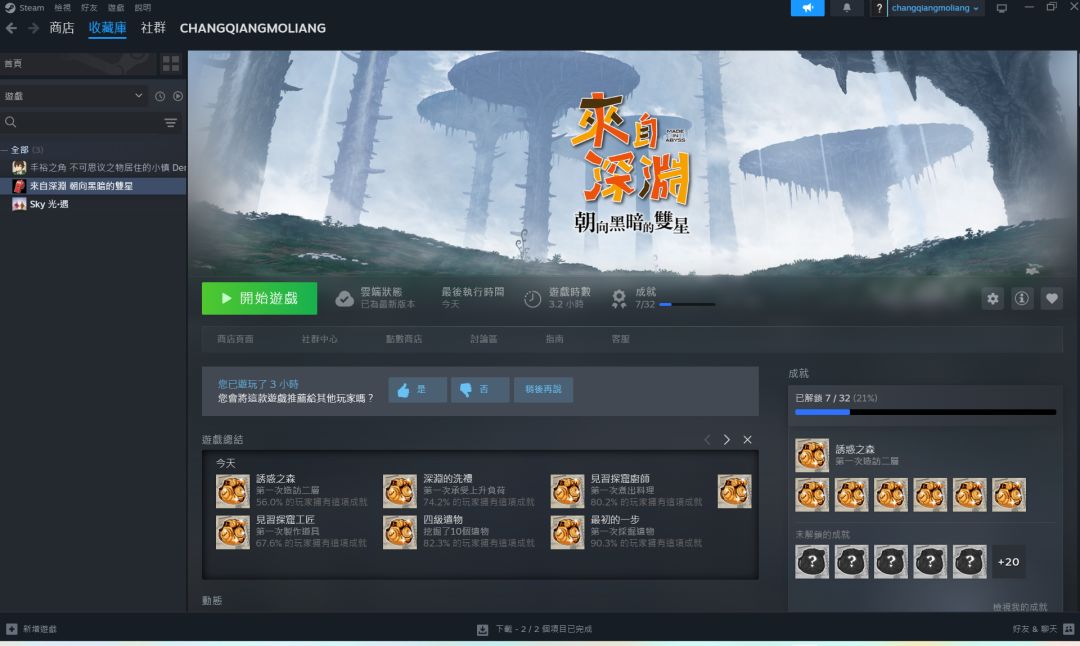This screenshot has height=646, width=1080.
Task: Toggle sort by recent clock icon
Action: (x=160, y=96)
